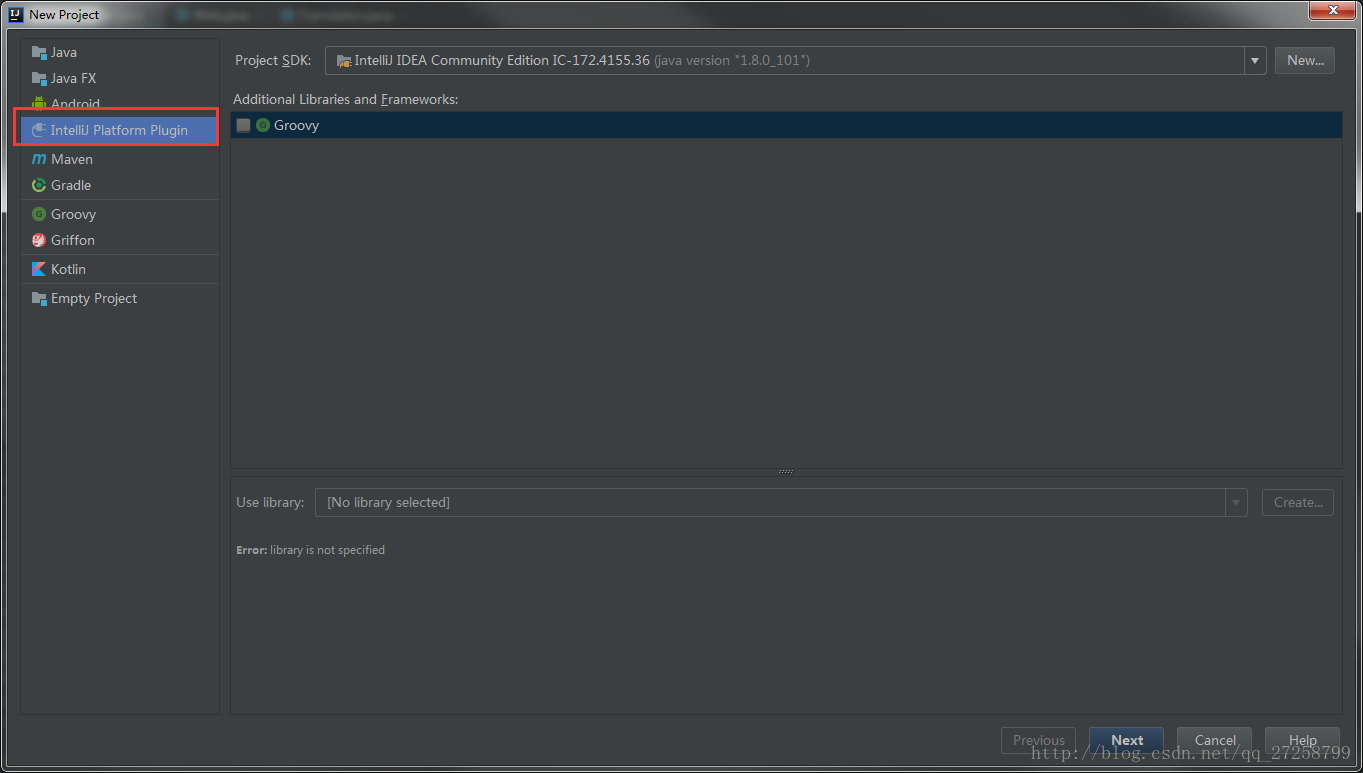Click the Previous button

pyautogui.click(x=1039, y=740)
